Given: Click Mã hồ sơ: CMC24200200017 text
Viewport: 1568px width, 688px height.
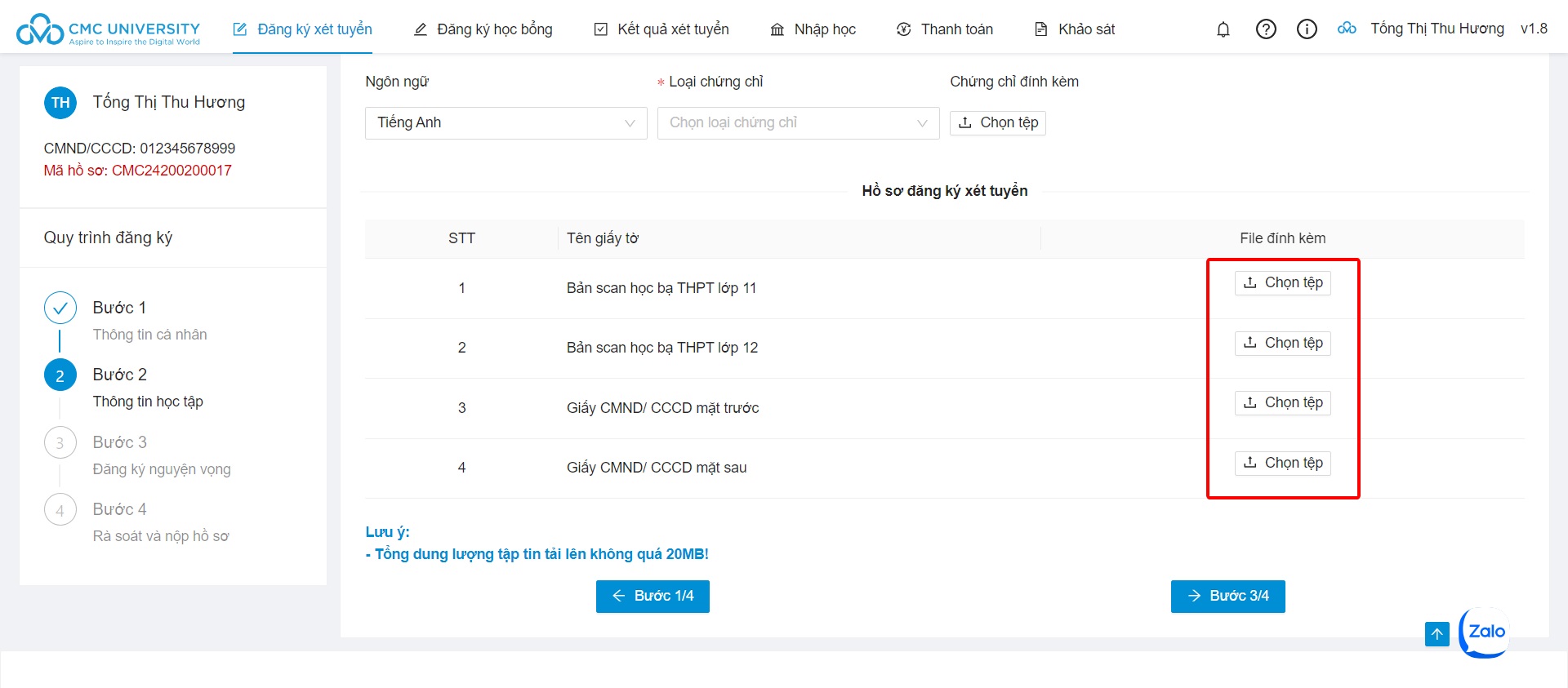Looking at the screenshot, I should pos(138,171).
